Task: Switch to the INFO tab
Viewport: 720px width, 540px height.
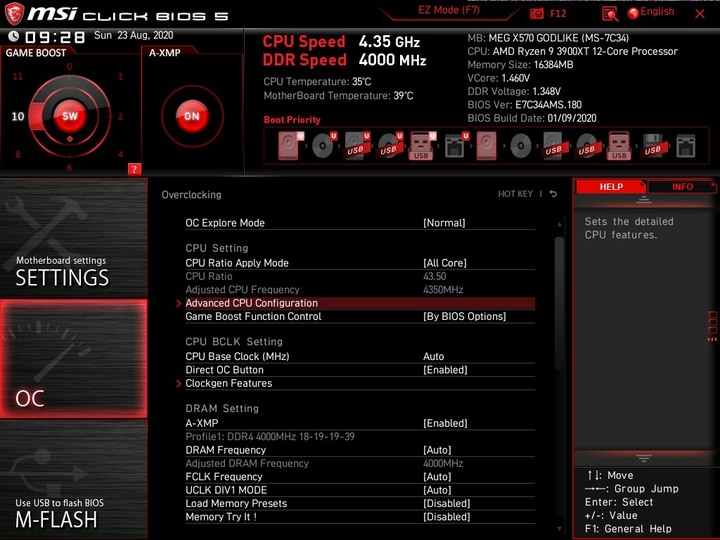Action: (x=682, y=186)
